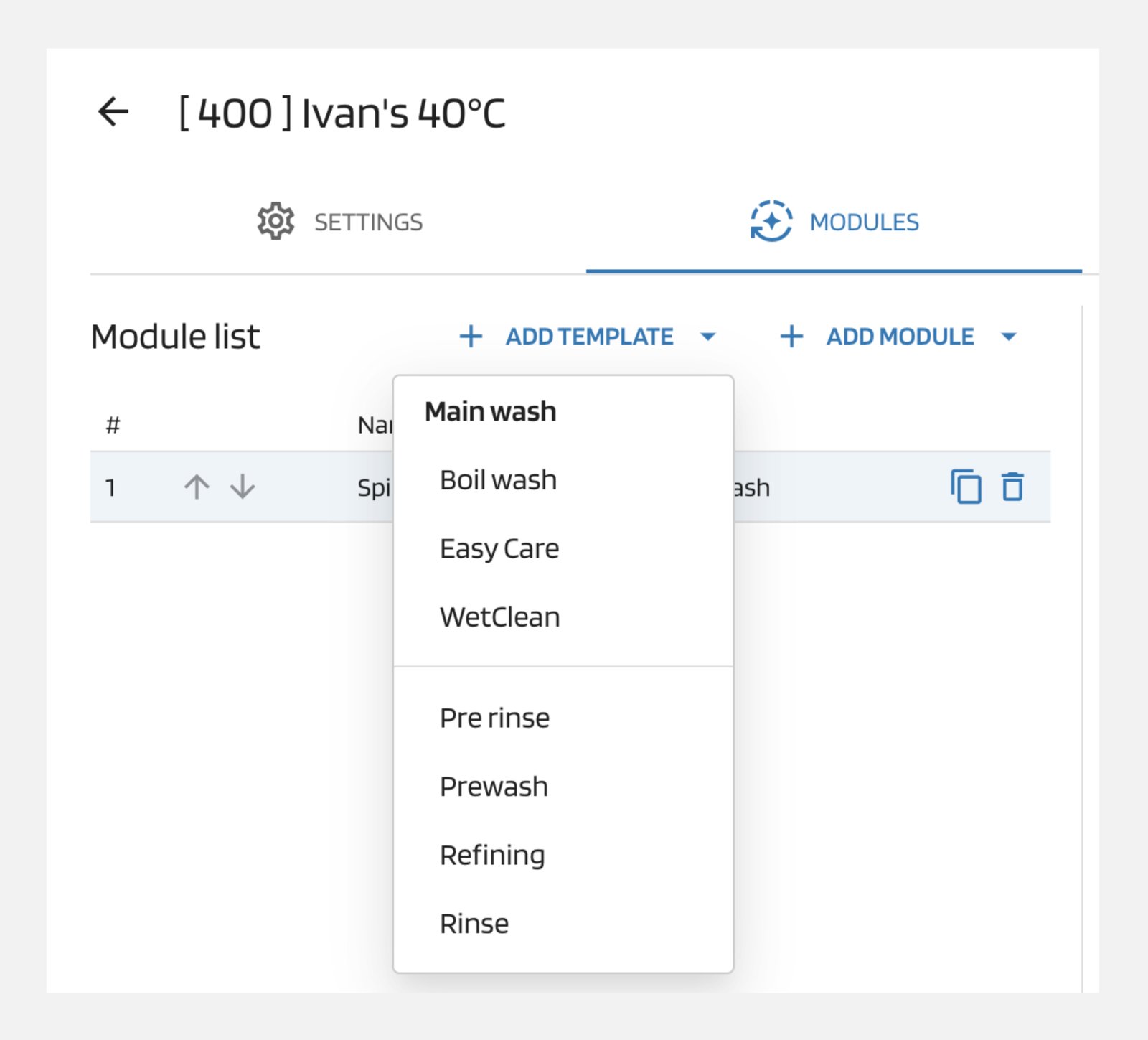Image resolution: width=1148 pixels, height=1040 pixels.
Task: Click the plus icon beside Add Module
Action: [791, 337]
